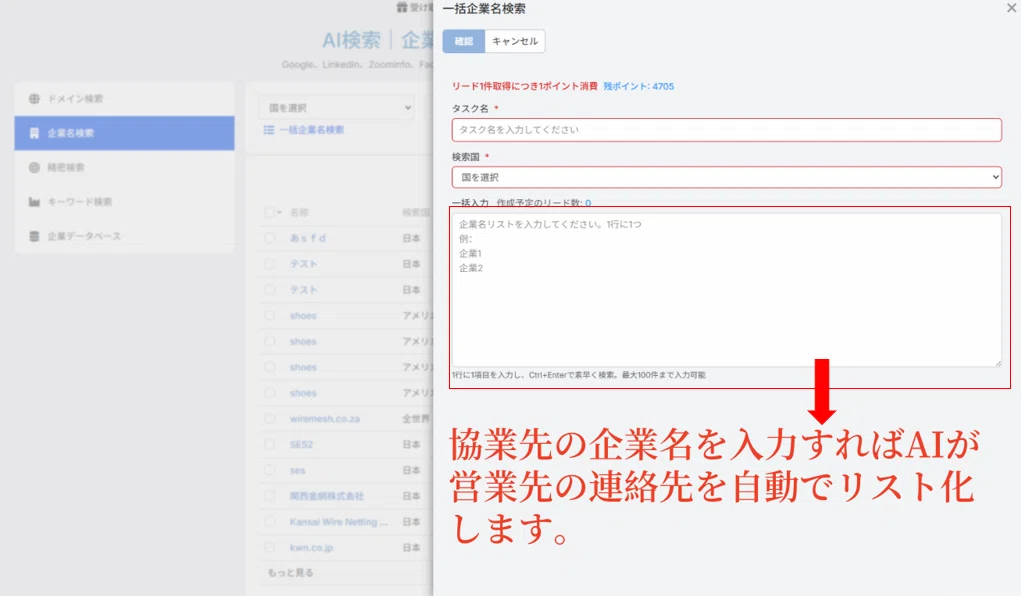Select the checkbox next to 関西金網株式会社
This screenshot has height=596, width=1021.
tap(269, 496)
